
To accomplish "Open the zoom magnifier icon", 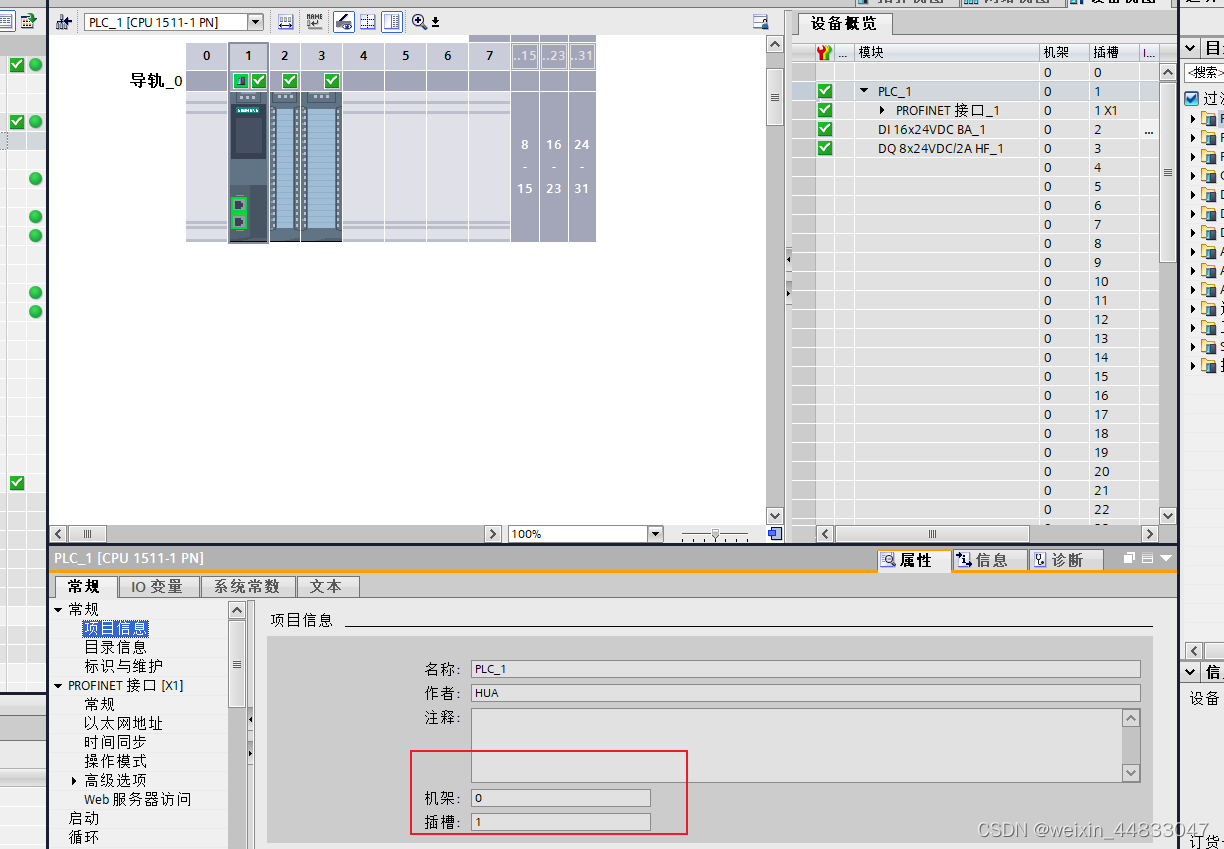I will 418,22.
